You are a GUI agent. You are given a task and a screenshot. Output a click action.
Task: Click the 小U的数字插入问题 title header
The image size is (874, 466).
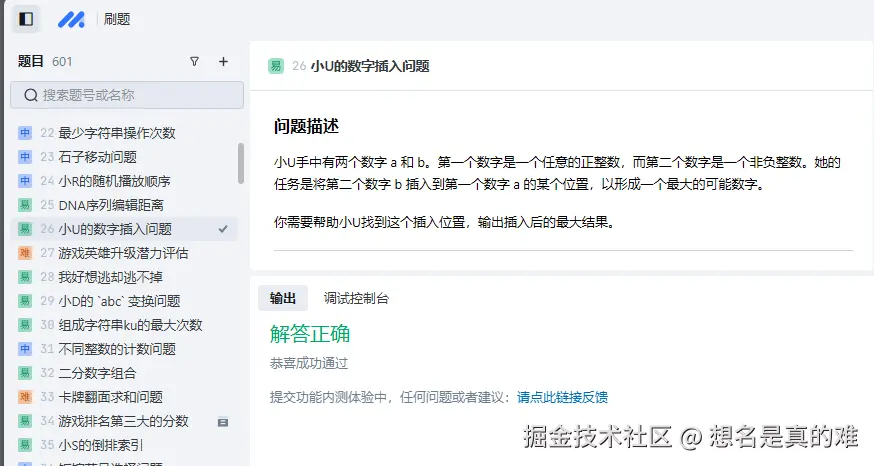(370, 66)
